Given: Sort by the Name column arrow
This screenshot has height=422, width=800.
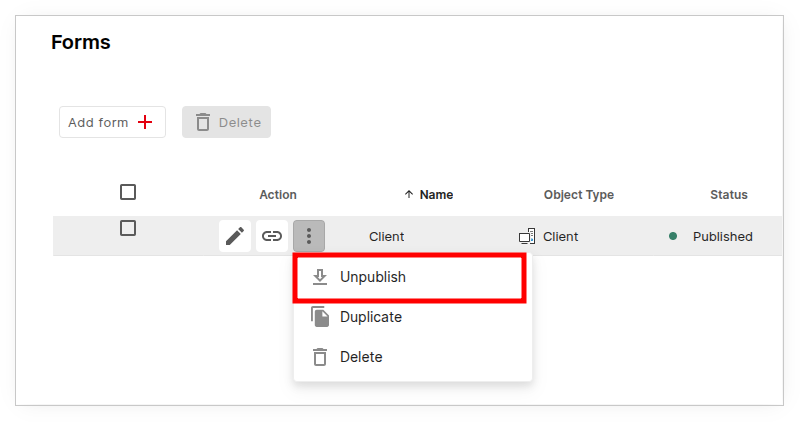Looking at the screenshot, I should pyautogui.click(x=408, y=195).
